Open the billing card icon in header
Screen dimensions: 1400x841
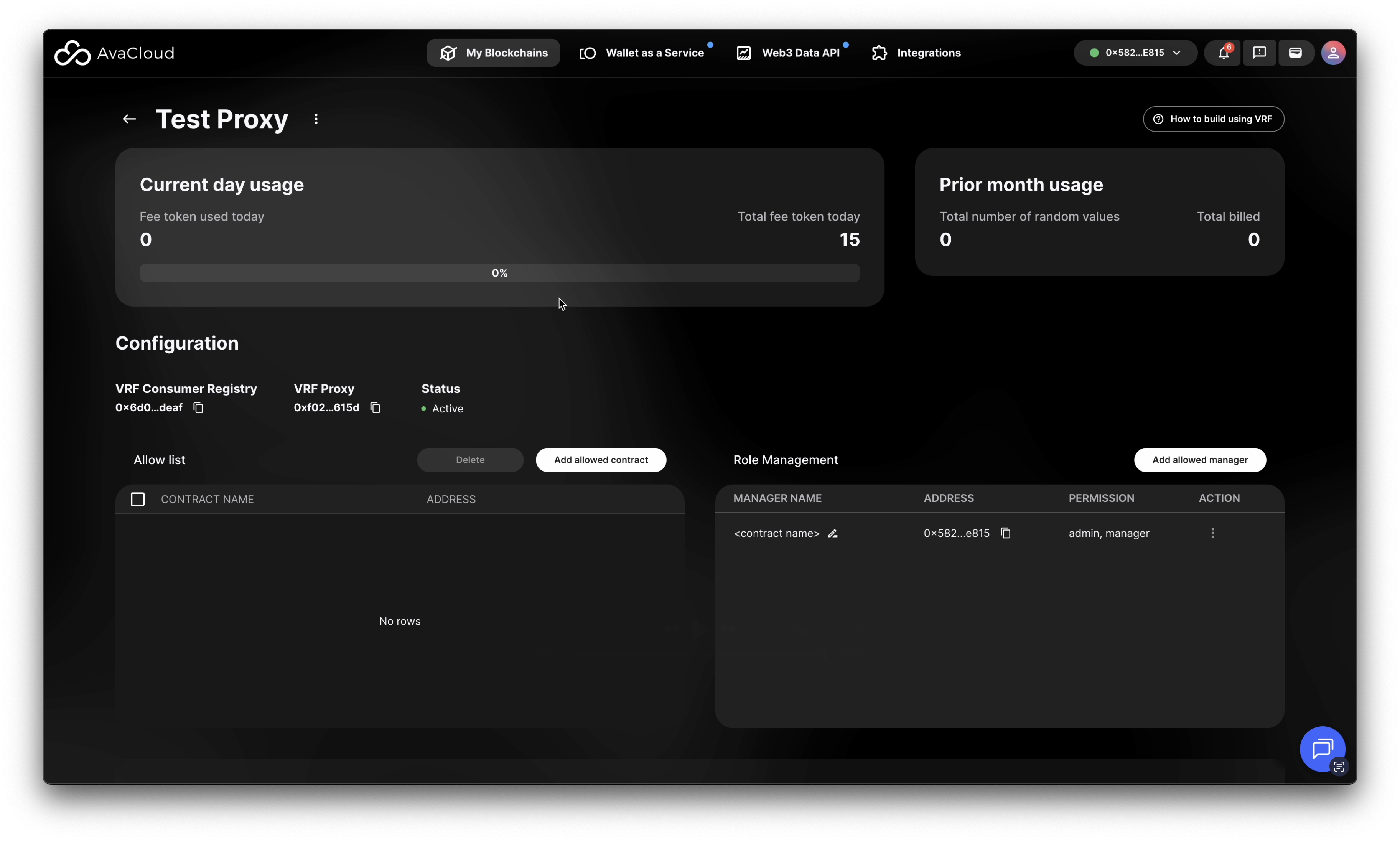(x=1295, y=53)
